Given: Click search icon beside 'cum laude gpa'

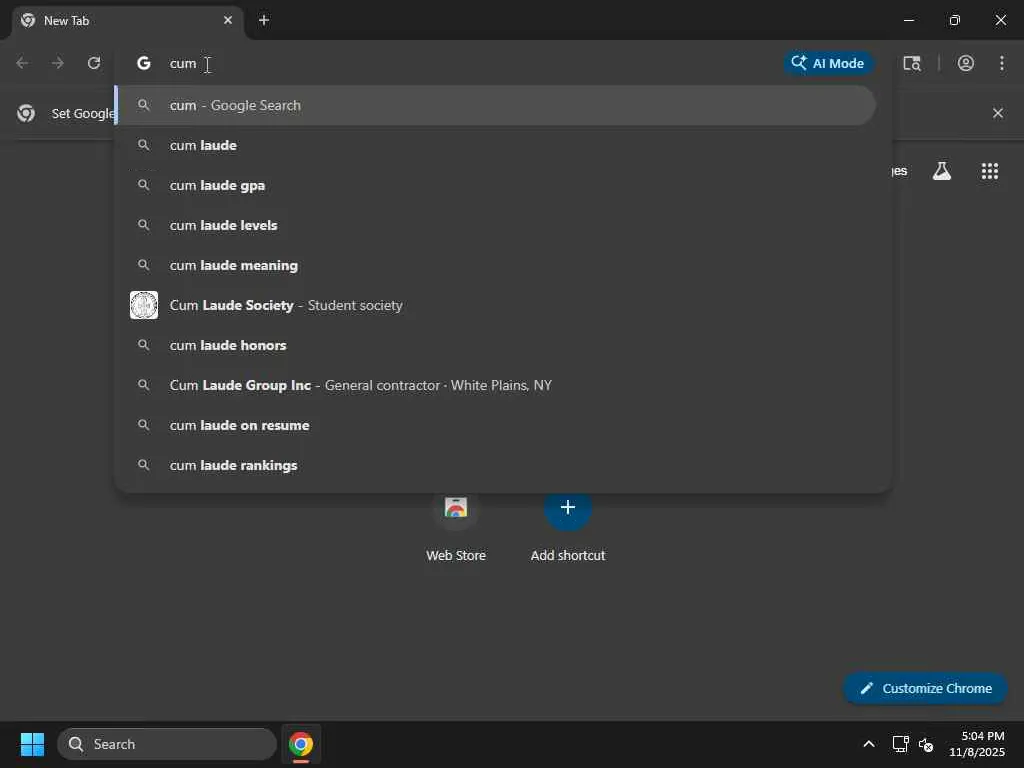Looking at the screenshot, I should click(x=144, y=185).
